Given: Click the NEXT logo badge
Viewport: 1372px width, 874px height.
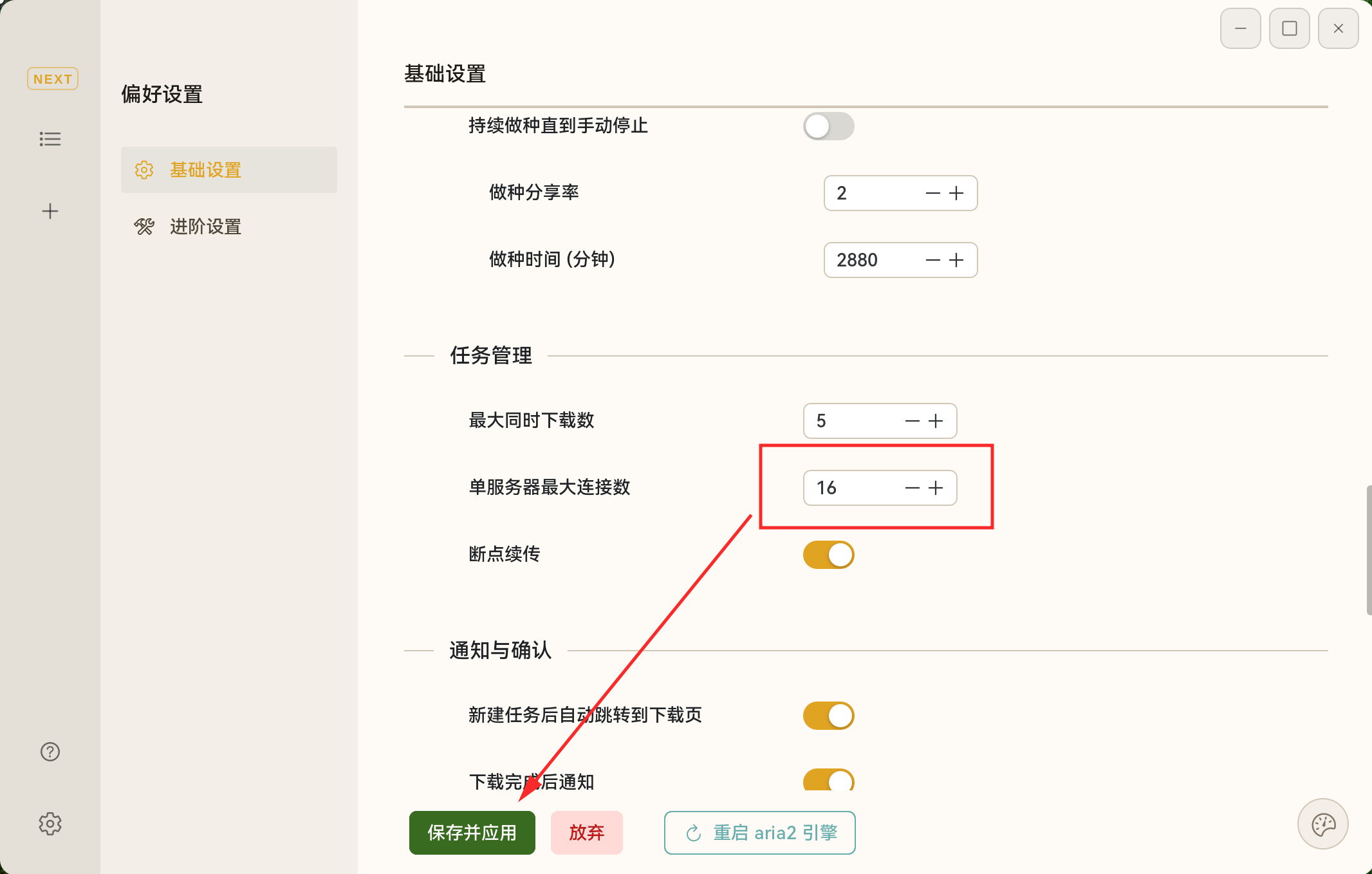Looking at the screenshot, I should tap(52, 79).
